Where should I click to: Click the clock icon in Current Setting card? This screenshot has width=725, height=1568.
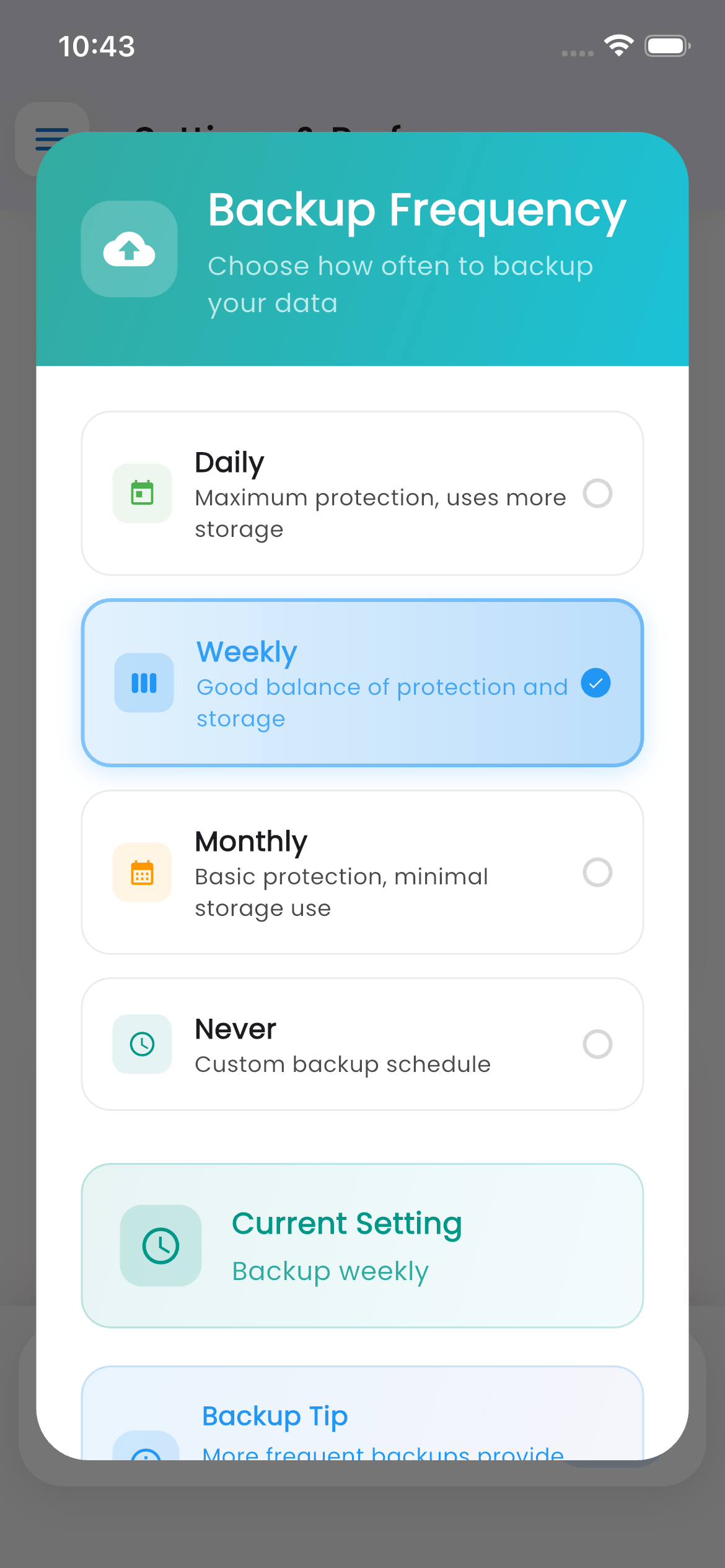[160, 1246]
